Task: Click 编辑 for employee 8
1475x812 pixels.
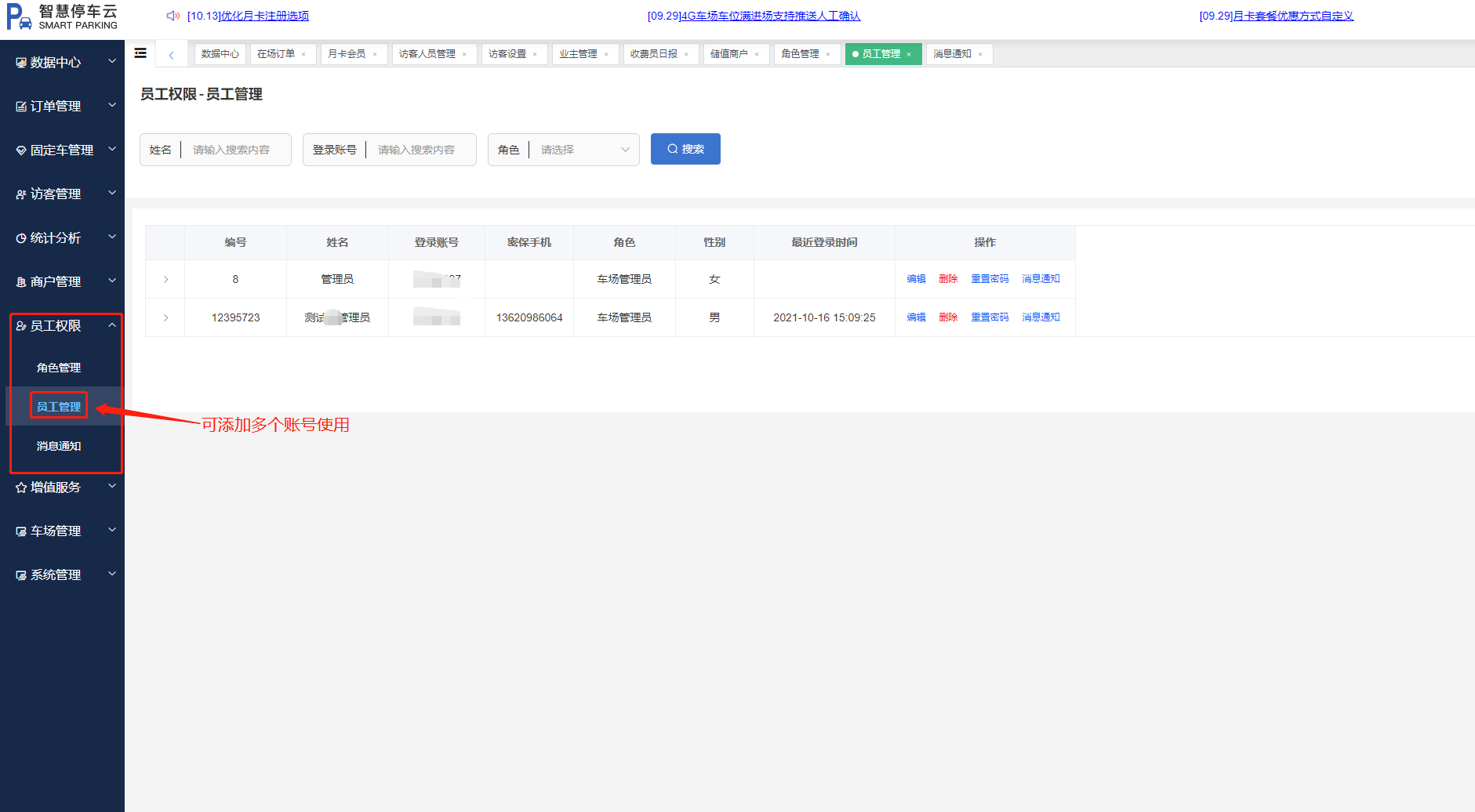Action: pyautogui.click(x=916, y=279)
